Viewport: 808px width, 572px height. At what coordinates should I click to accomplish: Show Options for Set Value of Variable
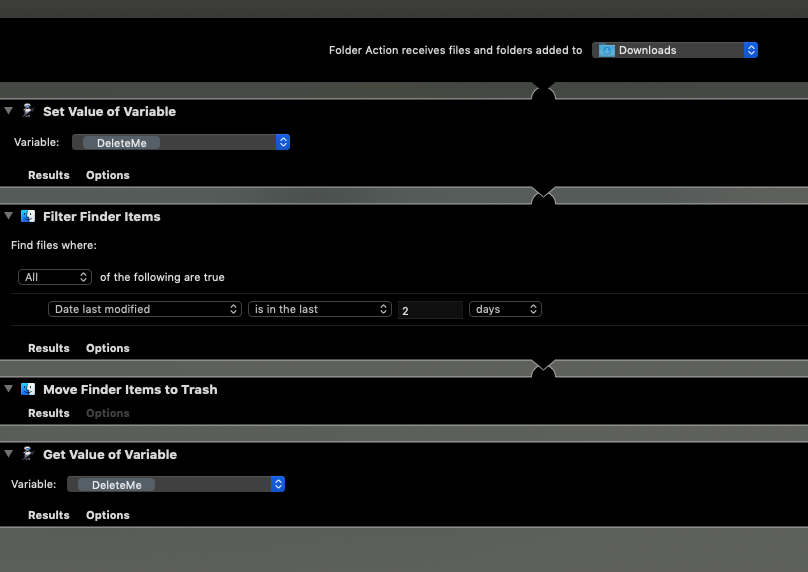(x=108, y=175)
